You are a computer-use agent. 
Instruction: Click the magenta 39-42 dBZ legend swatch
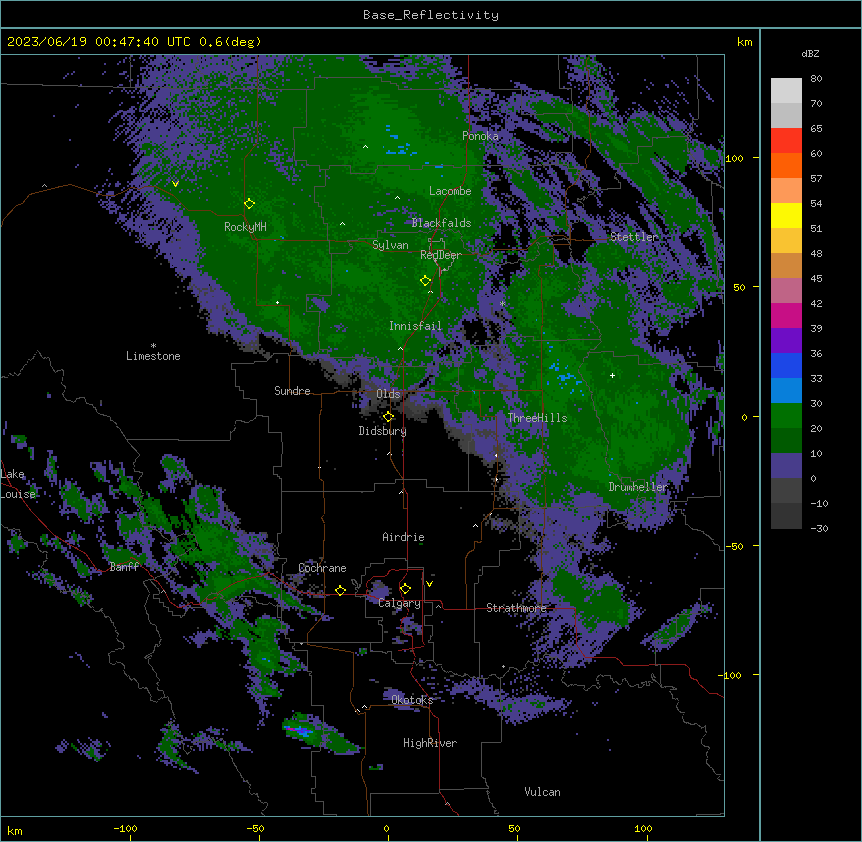[786, 315]
